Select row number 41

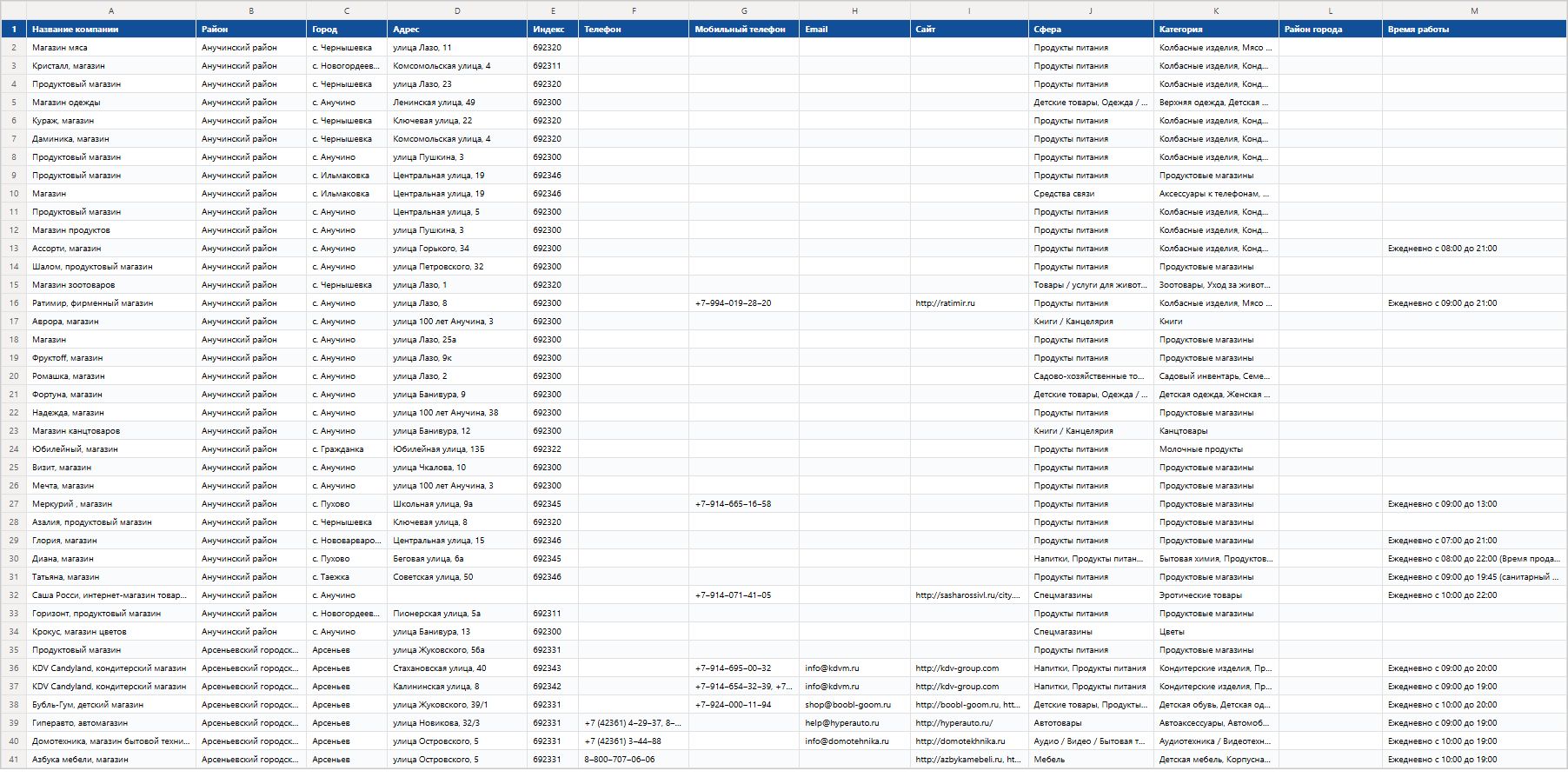click(13, 760)
